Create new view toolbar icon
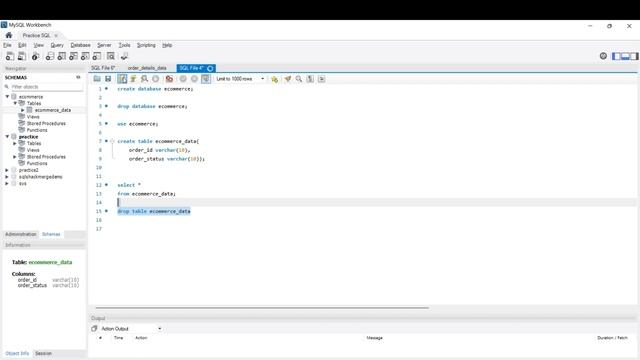Screen dimensions: 640x360 (x=73, y=56)
